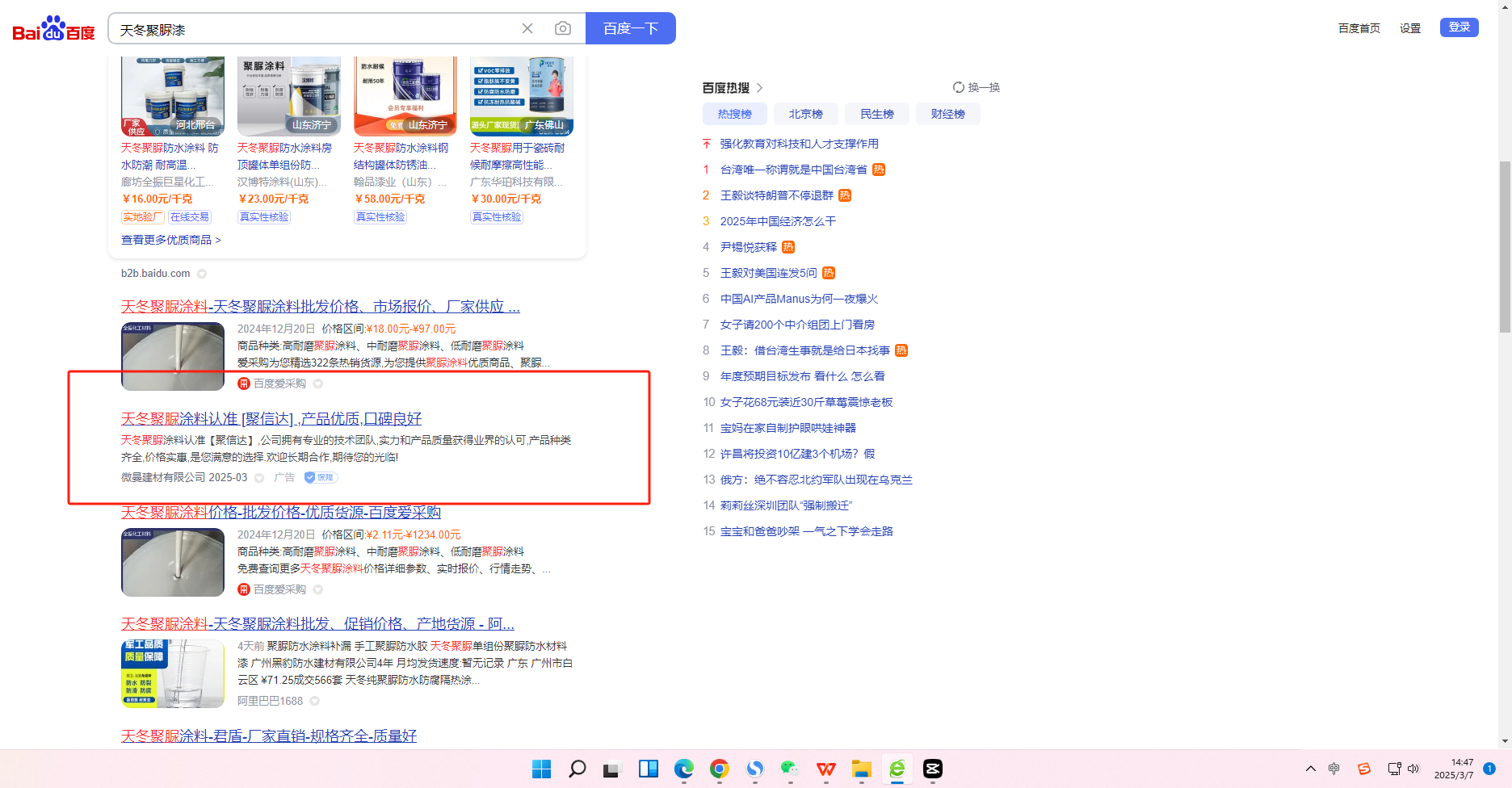Open Windows taskbar search
Image resolution: width=1512 pixels, height=788 pixels.
(577, 769)
